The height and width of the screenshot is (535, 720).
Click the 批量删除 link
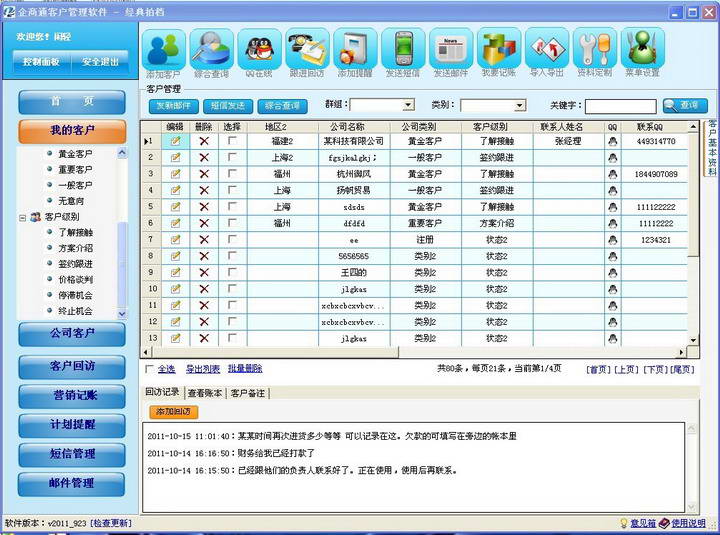[245, 369]
